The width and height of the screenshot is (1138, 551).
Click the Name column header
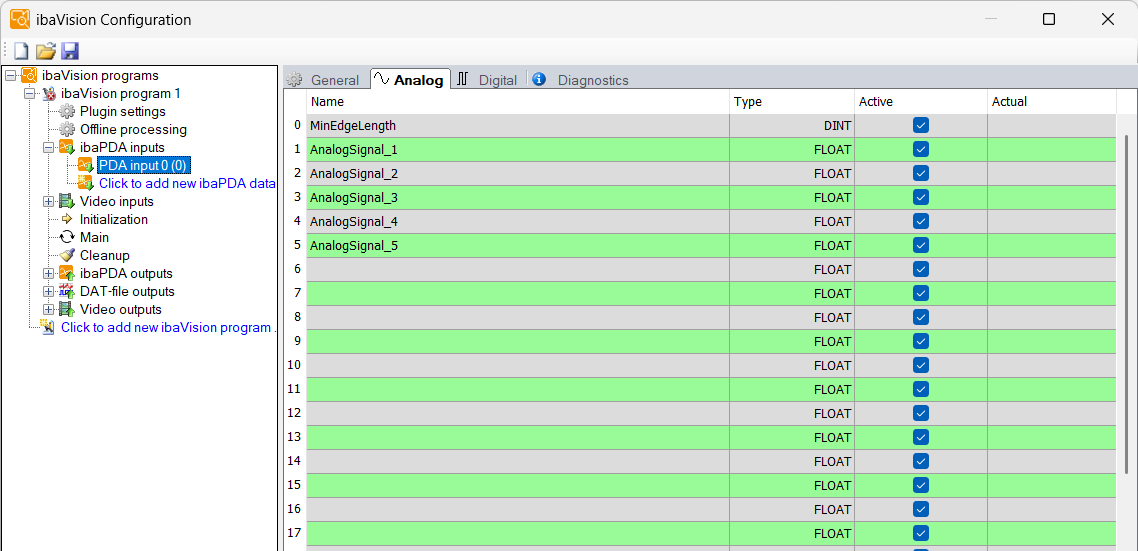517,102
